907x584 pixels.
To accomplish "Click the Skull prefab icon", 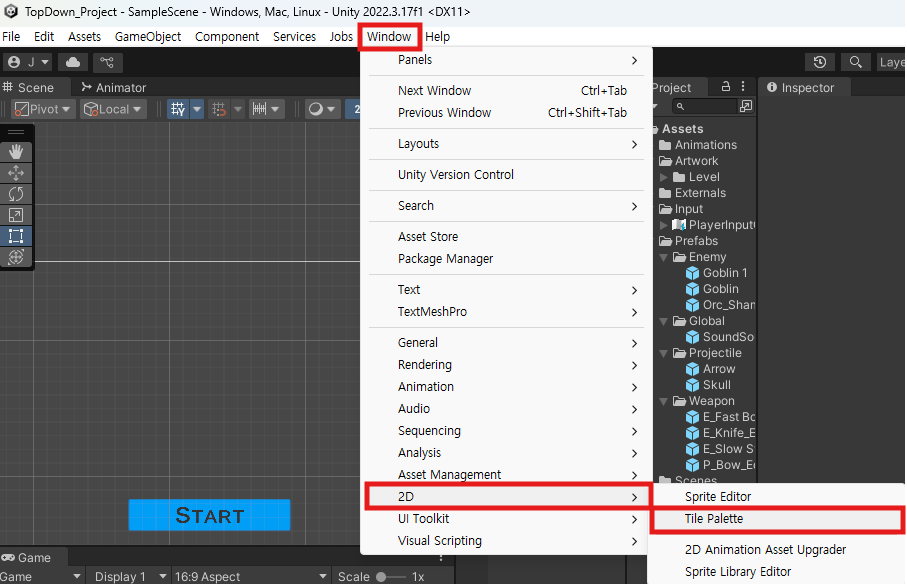I will [x=692, y=385].
